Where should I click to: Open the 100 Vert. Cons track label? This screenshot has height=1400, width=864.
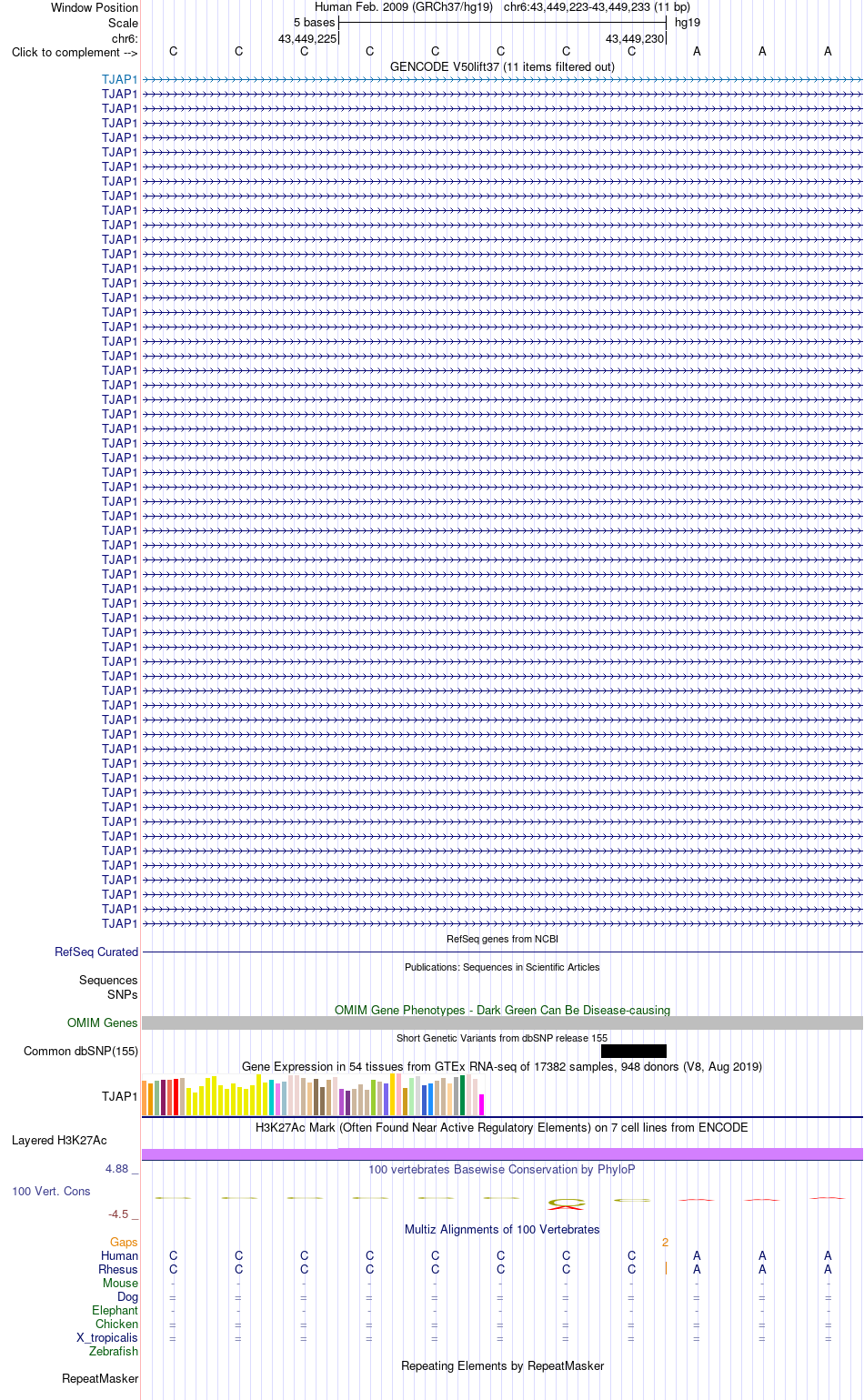[x=51, y=1191]
